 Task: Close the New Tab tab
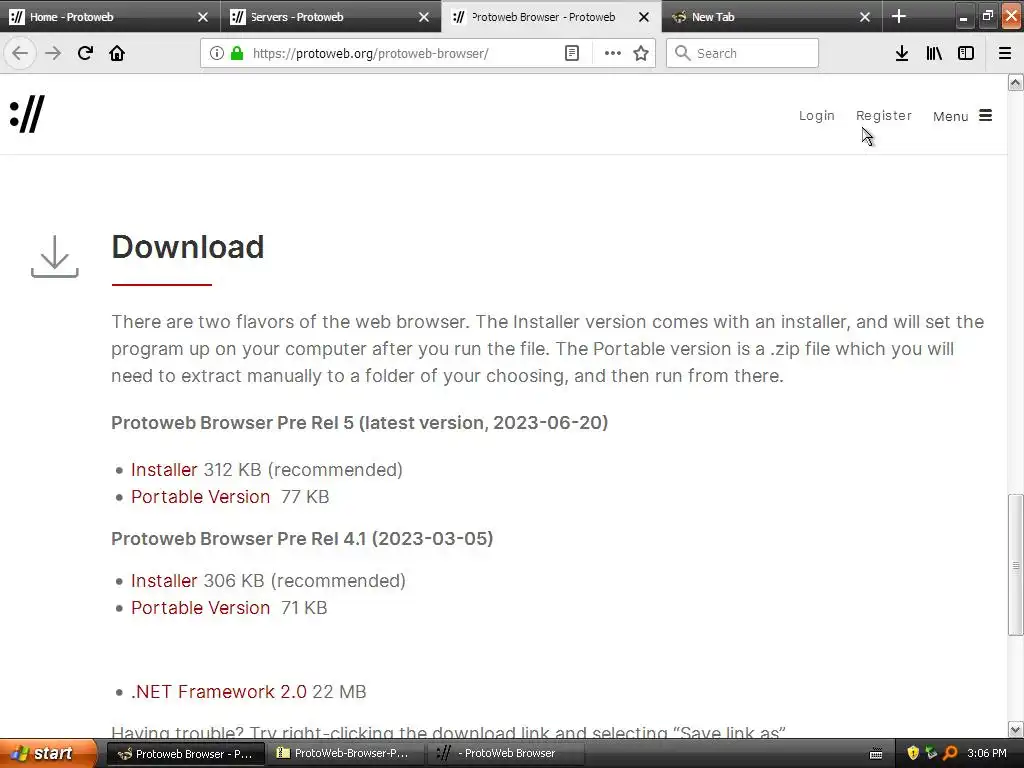pyautogui.click(x=865, y=17)
